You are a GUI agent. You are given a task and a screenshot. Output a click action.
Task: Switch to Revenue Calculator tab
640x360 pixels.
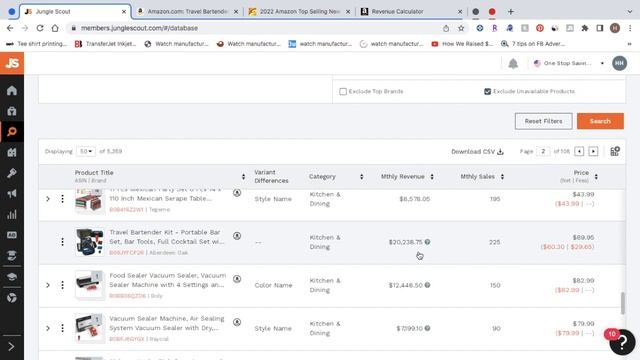[x=411, y=11]
